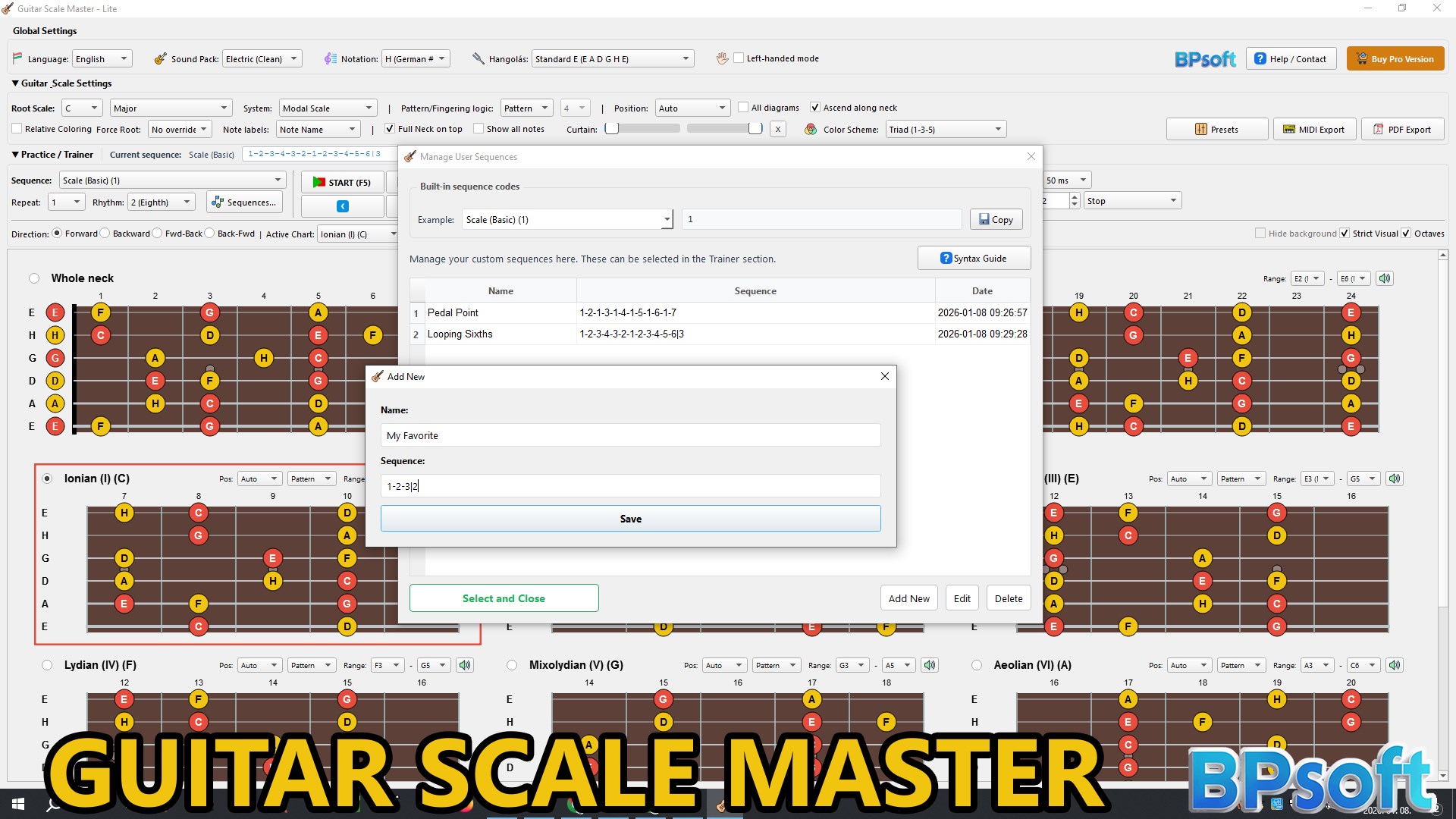Start the trainer with START (F5)
Viewport: 1456px width, 819px height.
343,182
